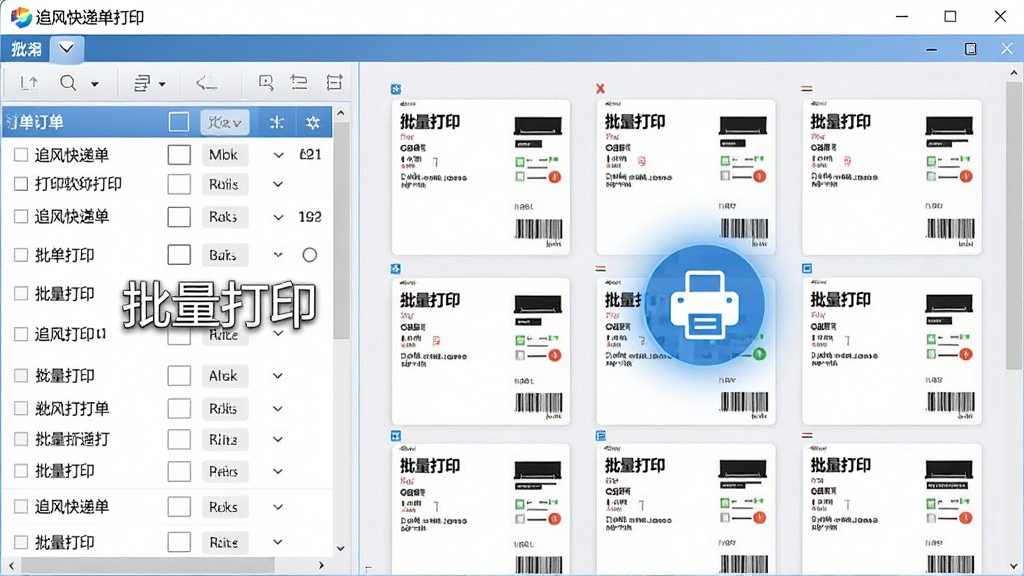
Task: Open search with the magnifier toolbar icon
Action: (x=68, y=83)
